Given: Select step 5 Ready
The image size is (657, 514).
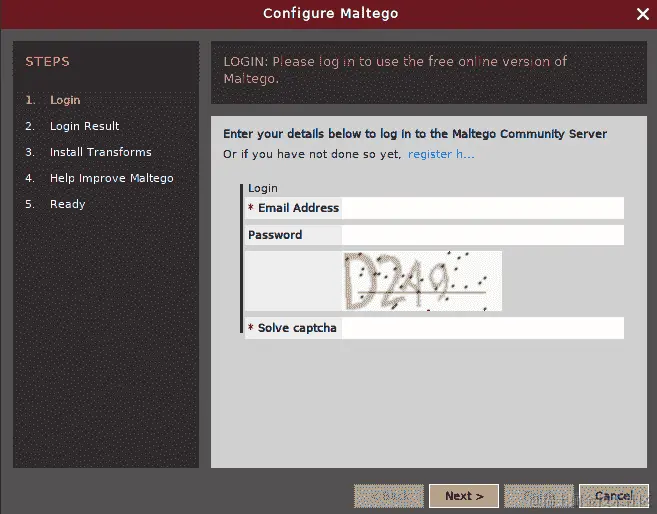Looking at the screenshot, I should pos(55,204).
